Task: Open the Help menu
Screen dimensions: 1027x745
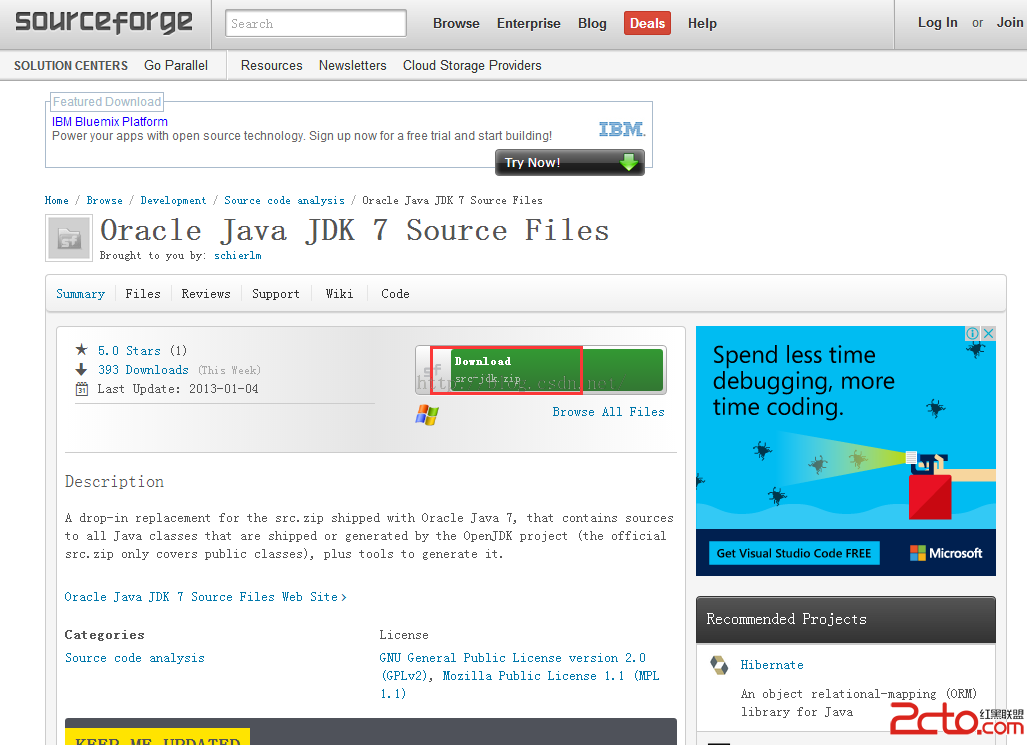Action: click(x=702, y=24)
